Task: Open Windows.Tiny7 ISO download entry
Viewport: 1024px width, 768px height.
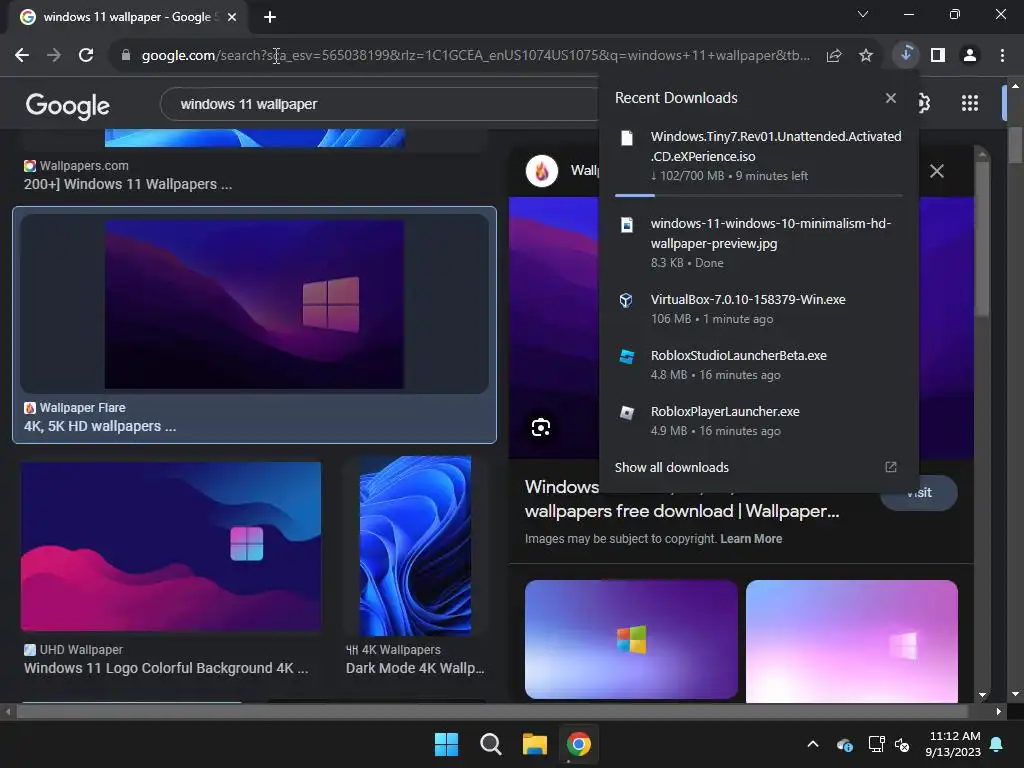Action: click(x=759, y=155)
